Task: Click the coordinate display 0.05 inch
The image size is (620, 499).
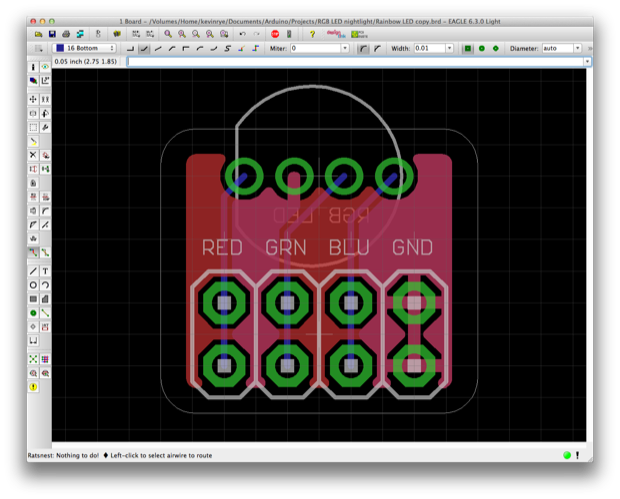Action: [x=86, y=62]
